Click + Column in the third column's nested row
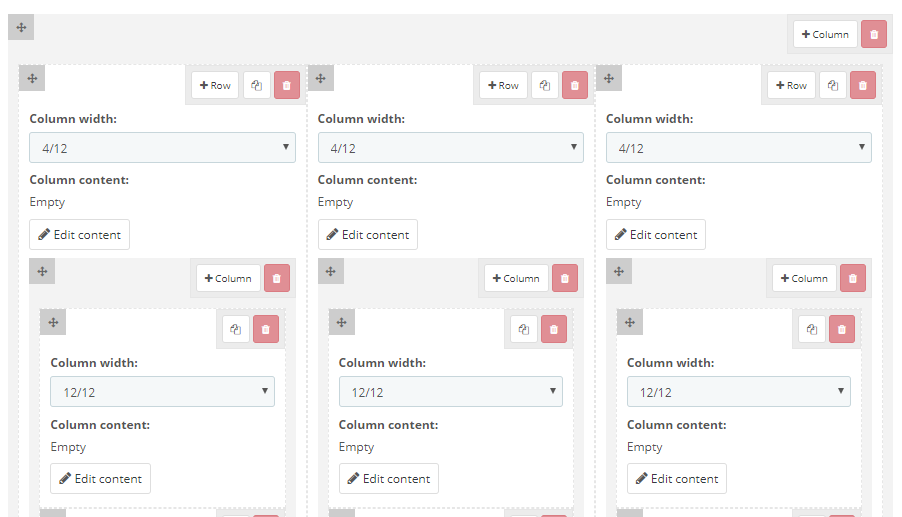 click(804, 278)
